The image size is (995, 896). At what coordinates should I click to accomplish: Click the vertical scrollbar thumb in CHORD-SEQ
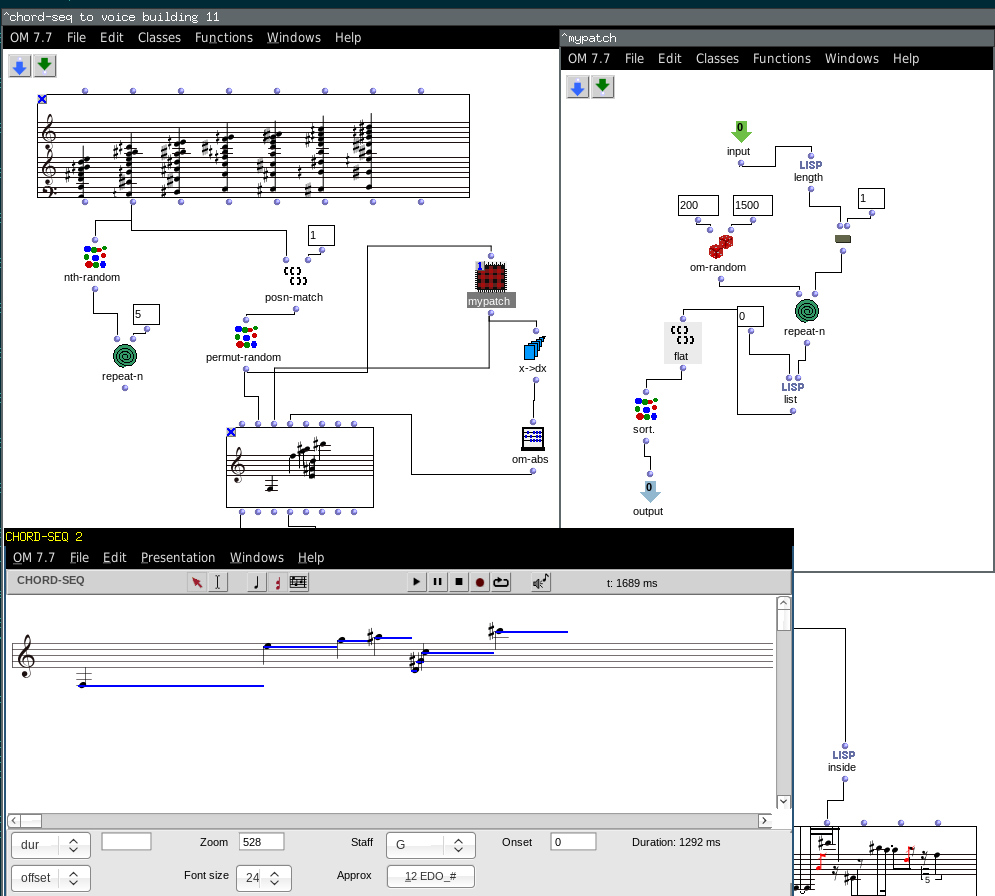point(784,620)
